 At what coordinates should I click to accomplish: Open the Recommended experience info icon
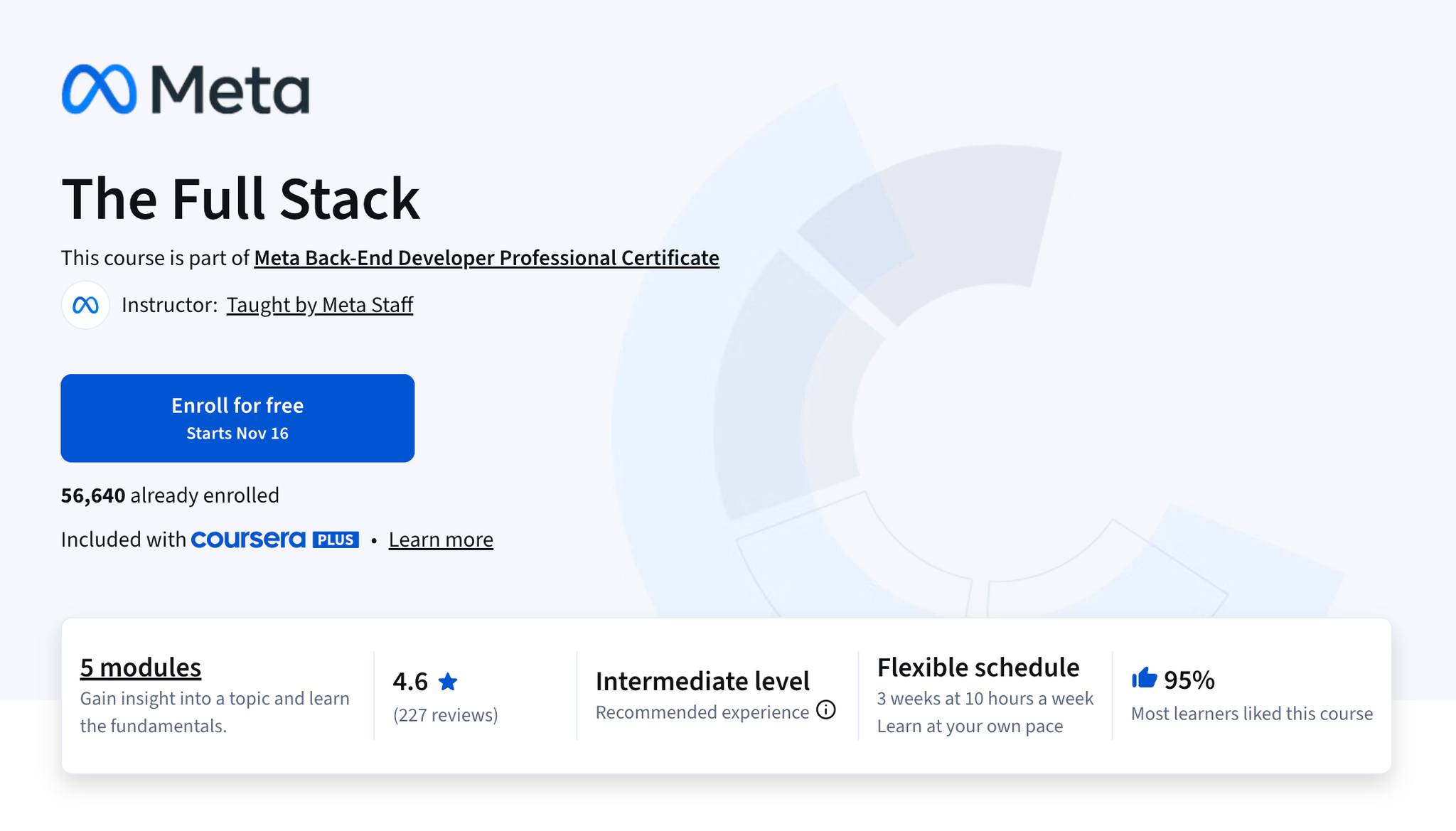click(825, 710)
